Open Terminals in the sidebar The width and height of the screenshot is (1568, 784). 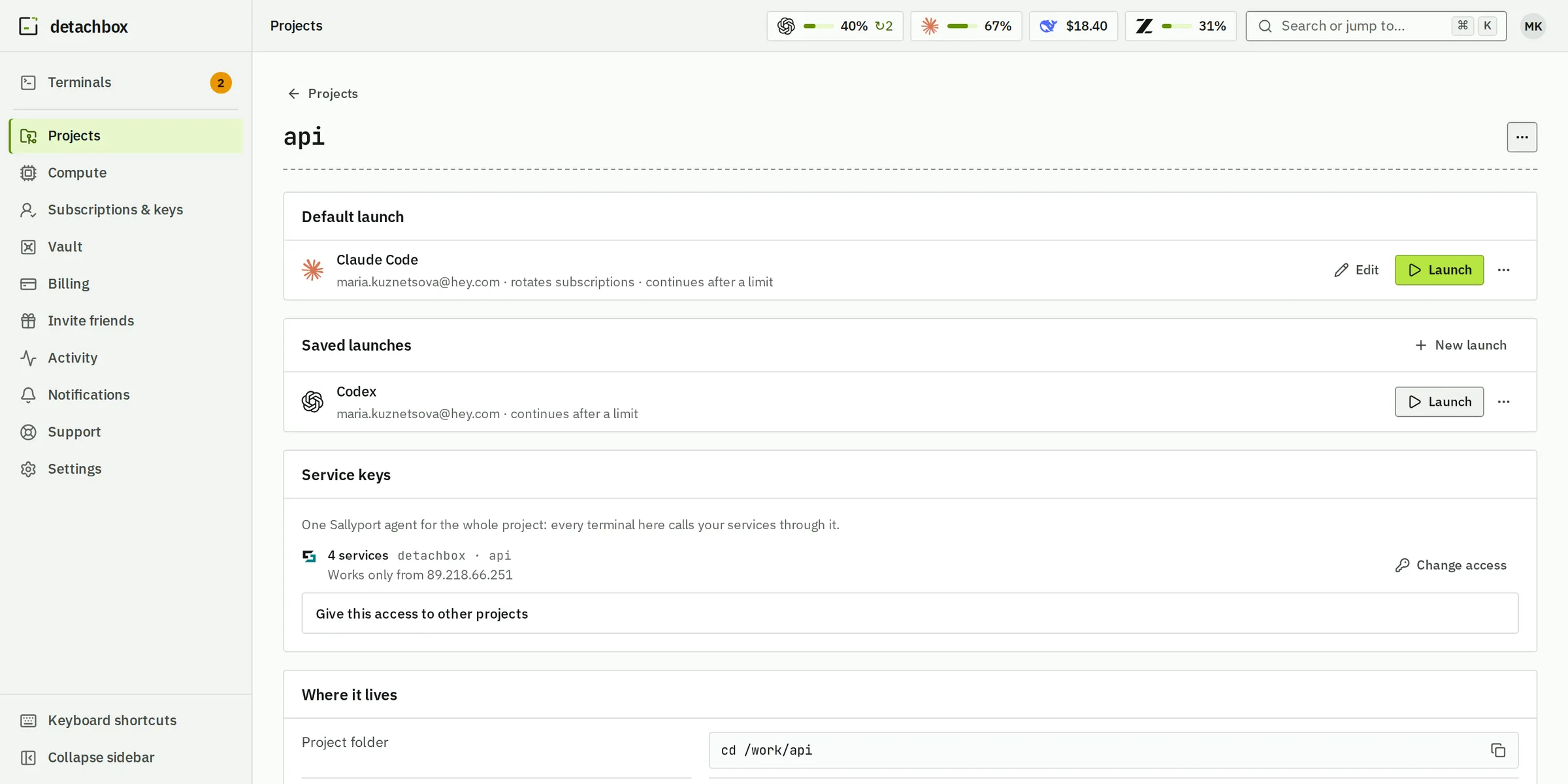pos(125,82)
